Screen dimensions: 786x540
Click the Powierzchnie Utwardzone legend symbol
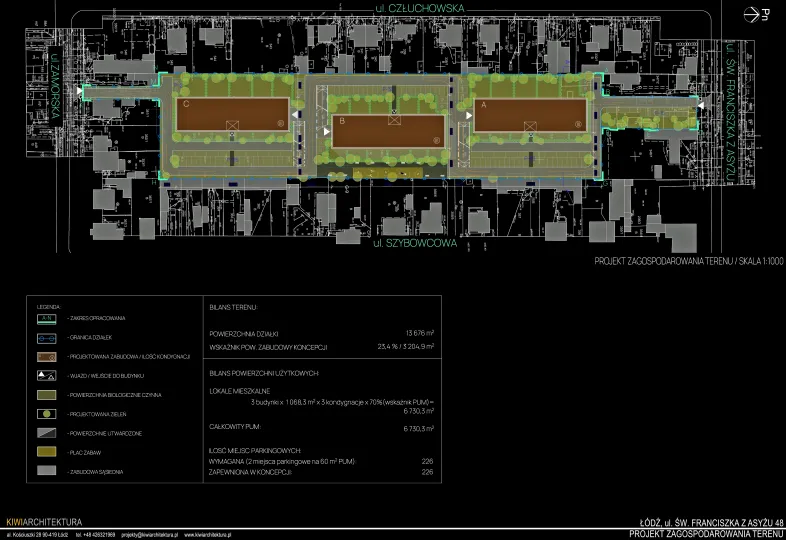click(46, 432)
